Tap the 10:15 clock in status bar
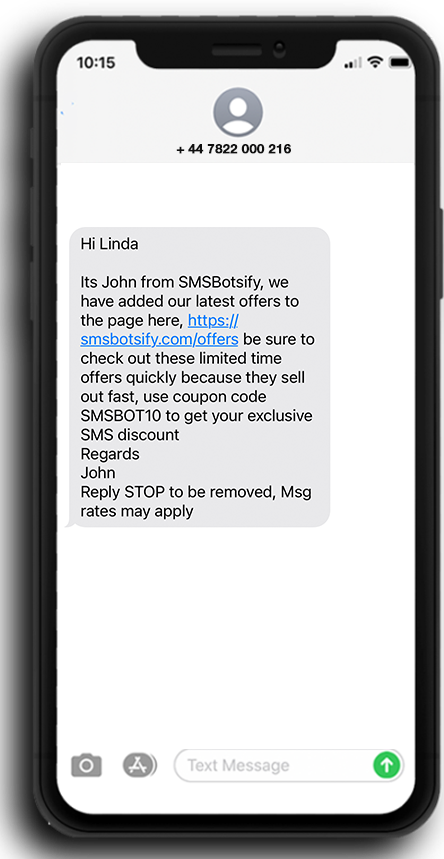This screenshot has width=444, height=859. [96, 63]
